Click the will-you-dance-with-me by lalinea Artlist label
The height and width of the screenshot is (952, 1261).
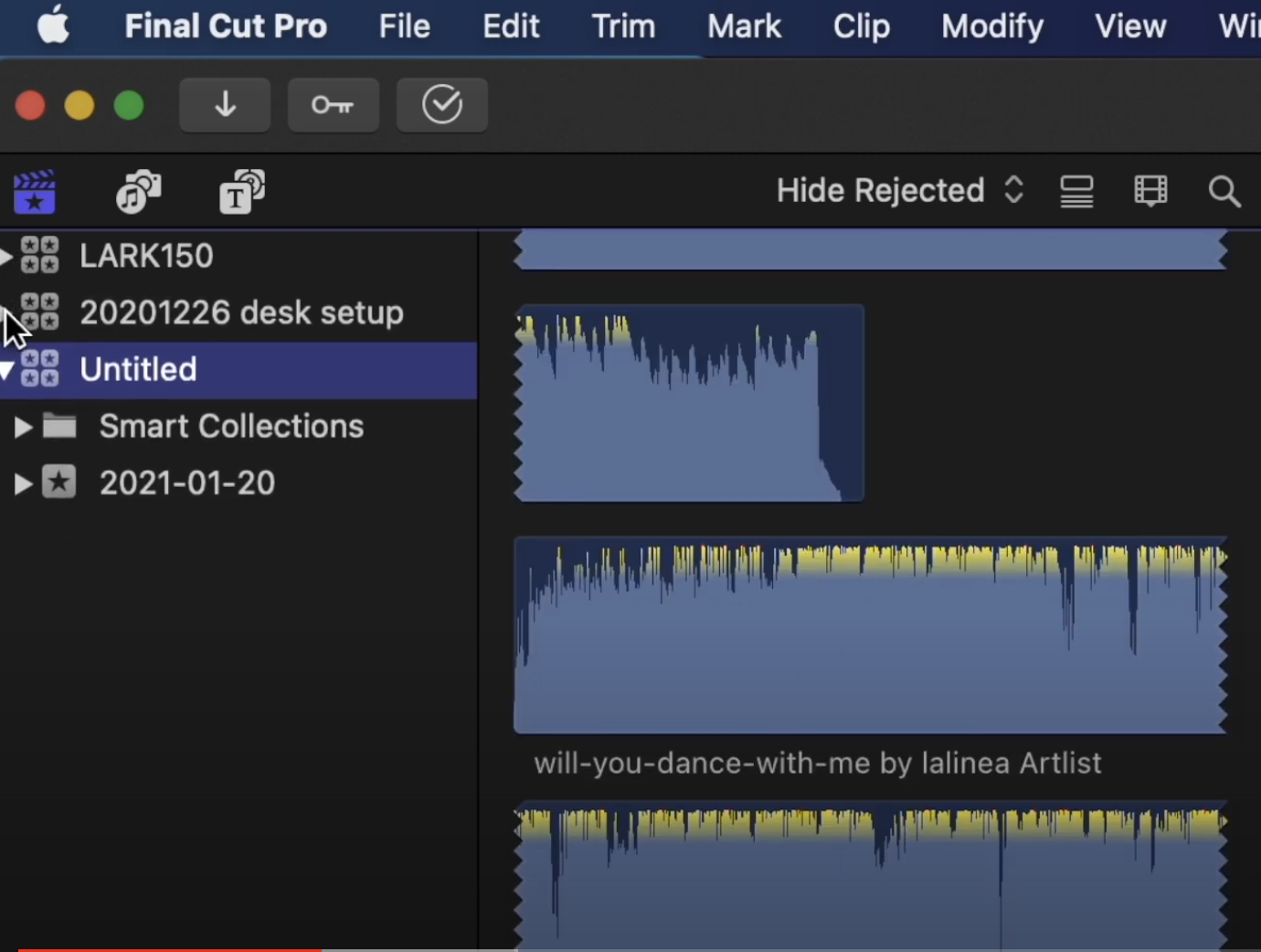pyautogui.click(x=818, y=763)
